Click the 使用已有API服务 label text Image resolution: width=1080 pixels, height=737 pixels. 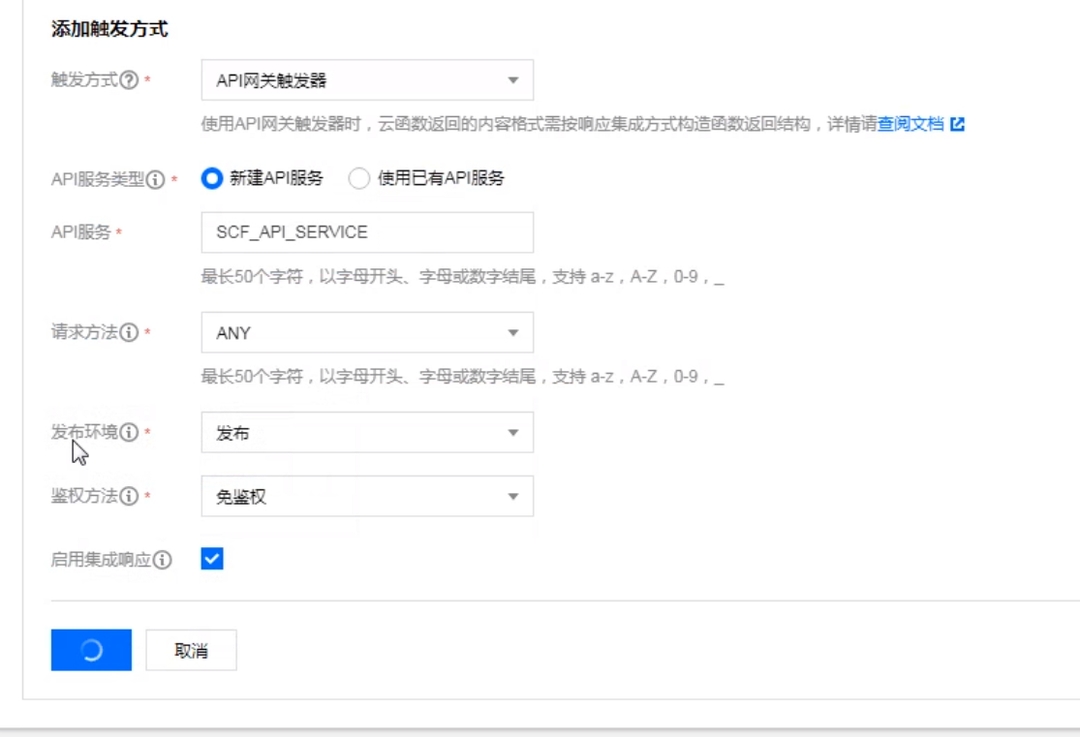click(441, 179)
